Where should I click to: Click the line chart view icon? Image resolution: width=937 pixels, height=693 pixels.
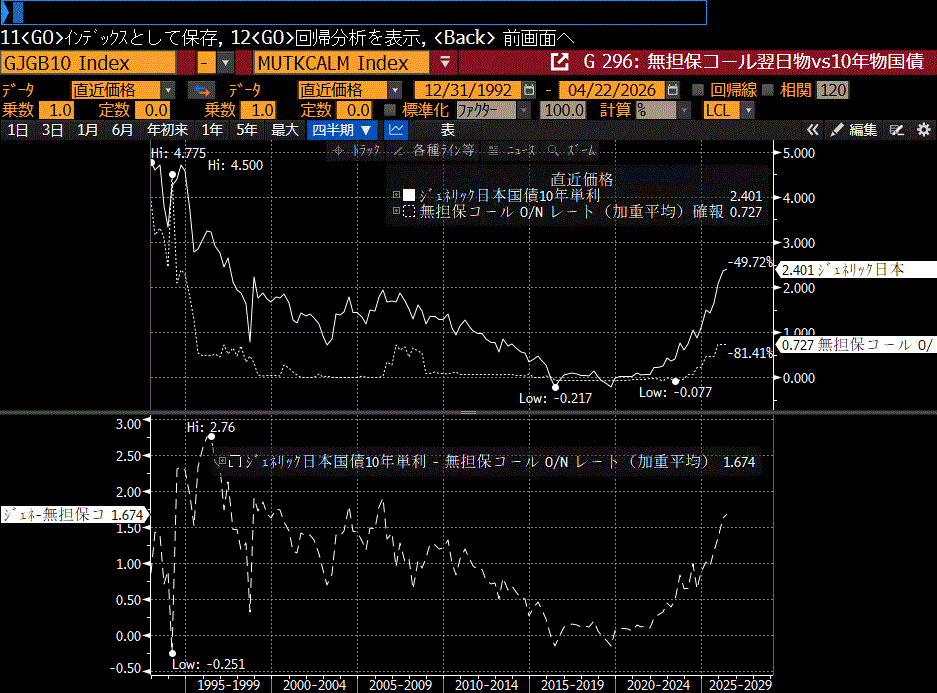pyautogui.click(x=396, y=130)
